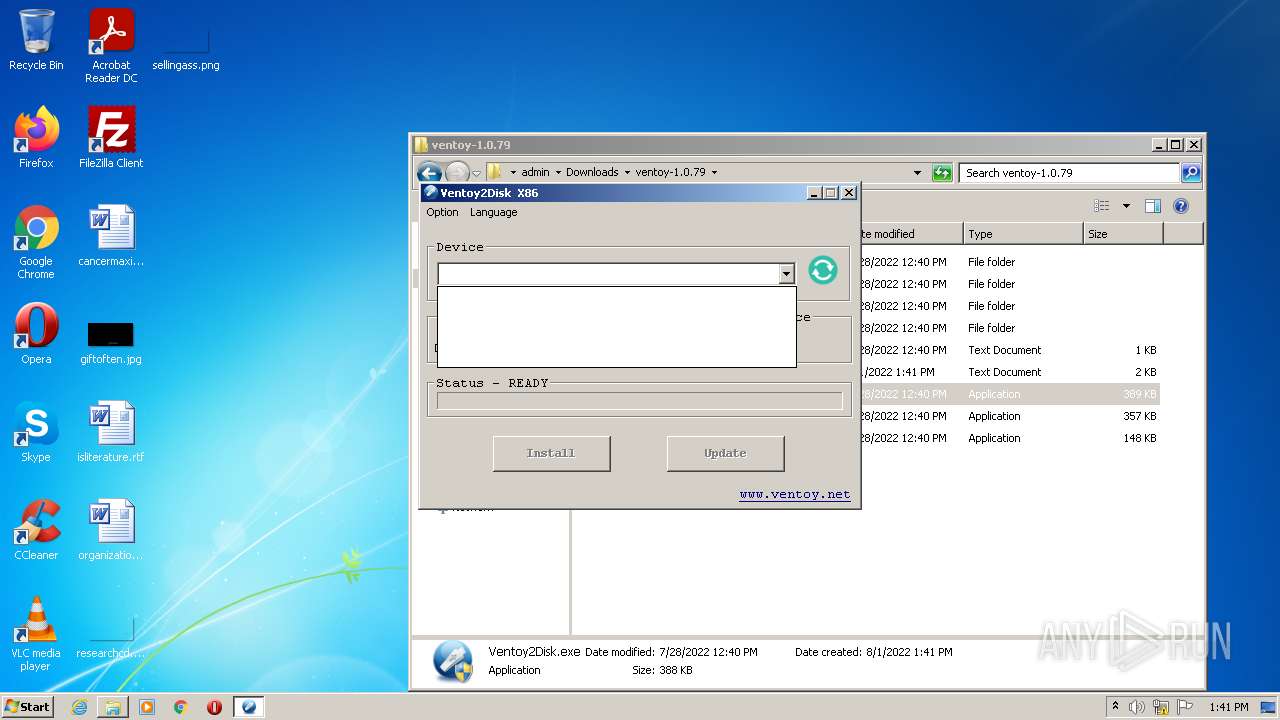Image resolution: width=1280 pixels, height=720 pixels.
Task: Expand the recent locations dropdown in Explorer
Action: coord(477,173)
